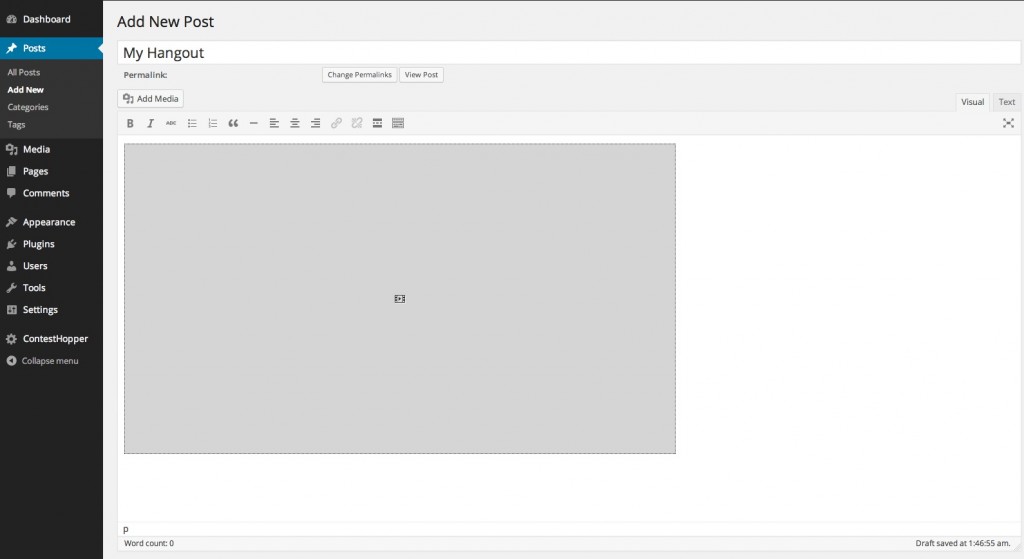
Task: Open the Plugins menu in sidebar
Action: click(x=38, y=244)
